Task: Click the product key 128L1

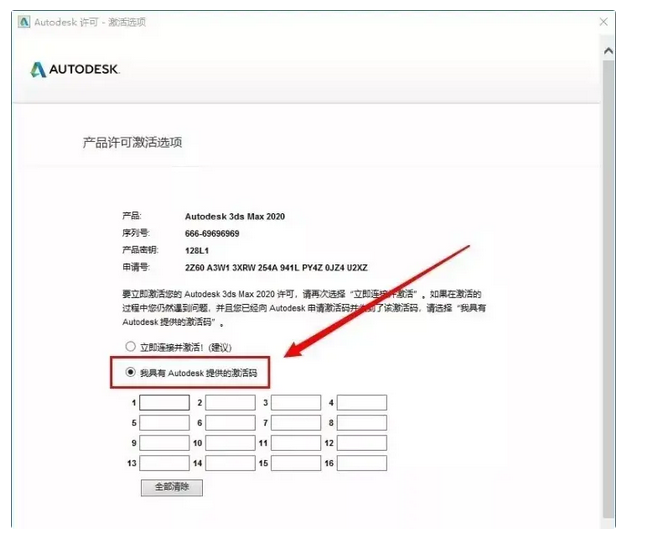Action: (x=197, y=251)
